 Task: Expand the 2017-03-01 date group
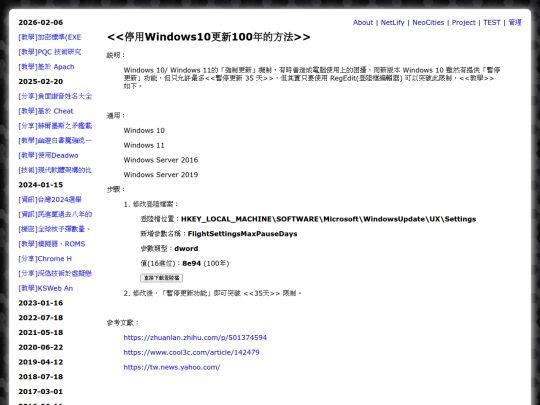click(41, 392)
